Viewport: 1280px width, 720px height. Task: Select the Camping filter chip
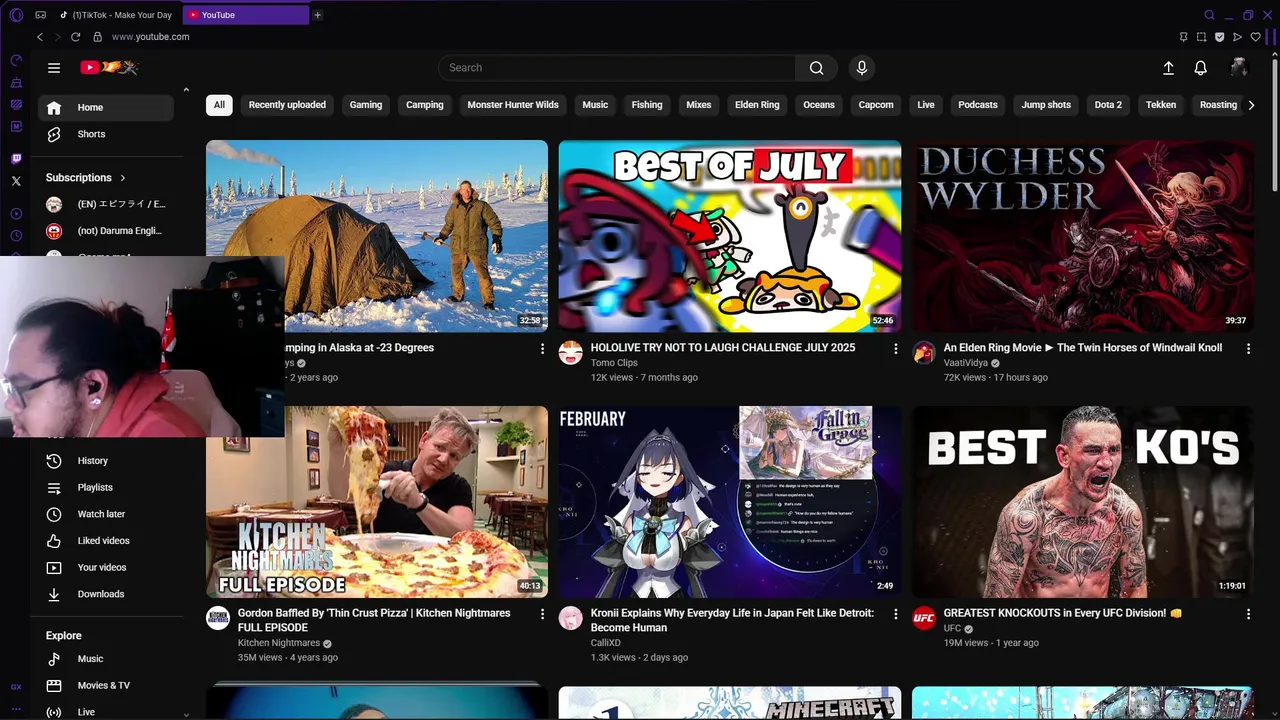425,105
